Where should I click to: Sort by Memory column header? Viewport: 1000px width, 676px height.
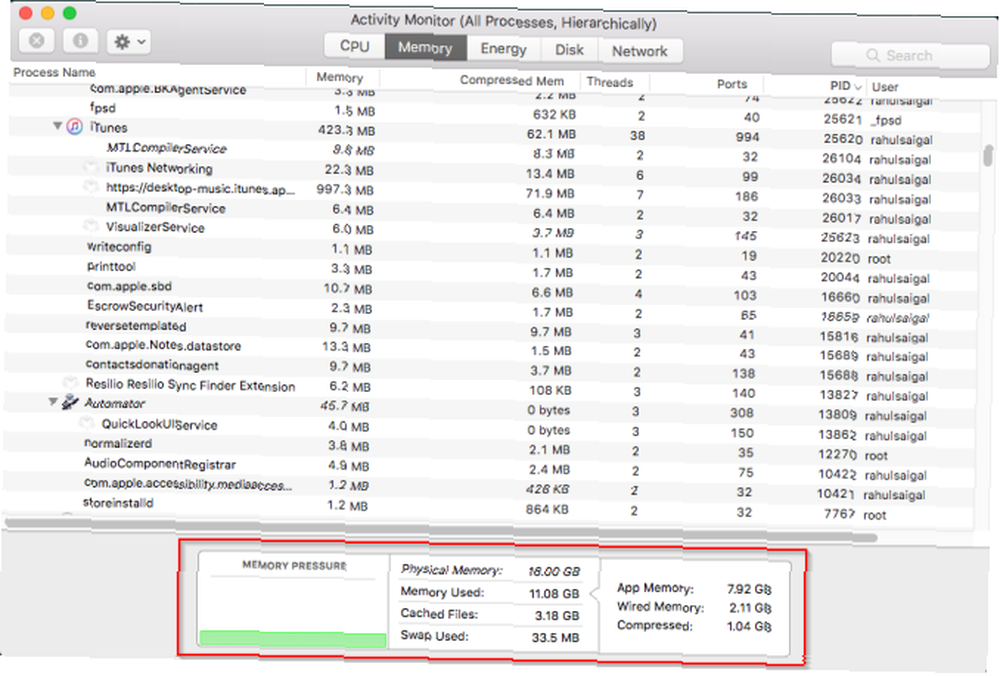[340, 77]
